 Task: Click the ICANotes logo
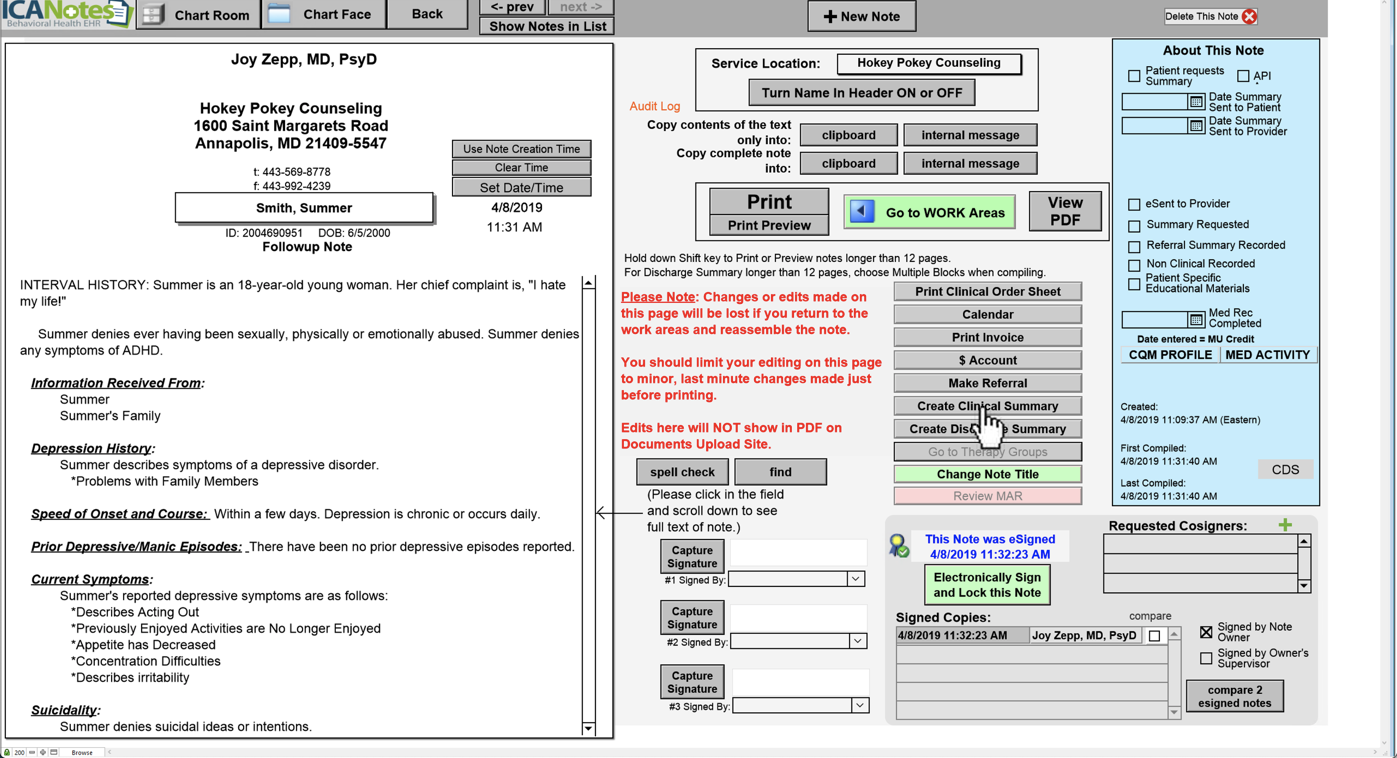point(66,14)
